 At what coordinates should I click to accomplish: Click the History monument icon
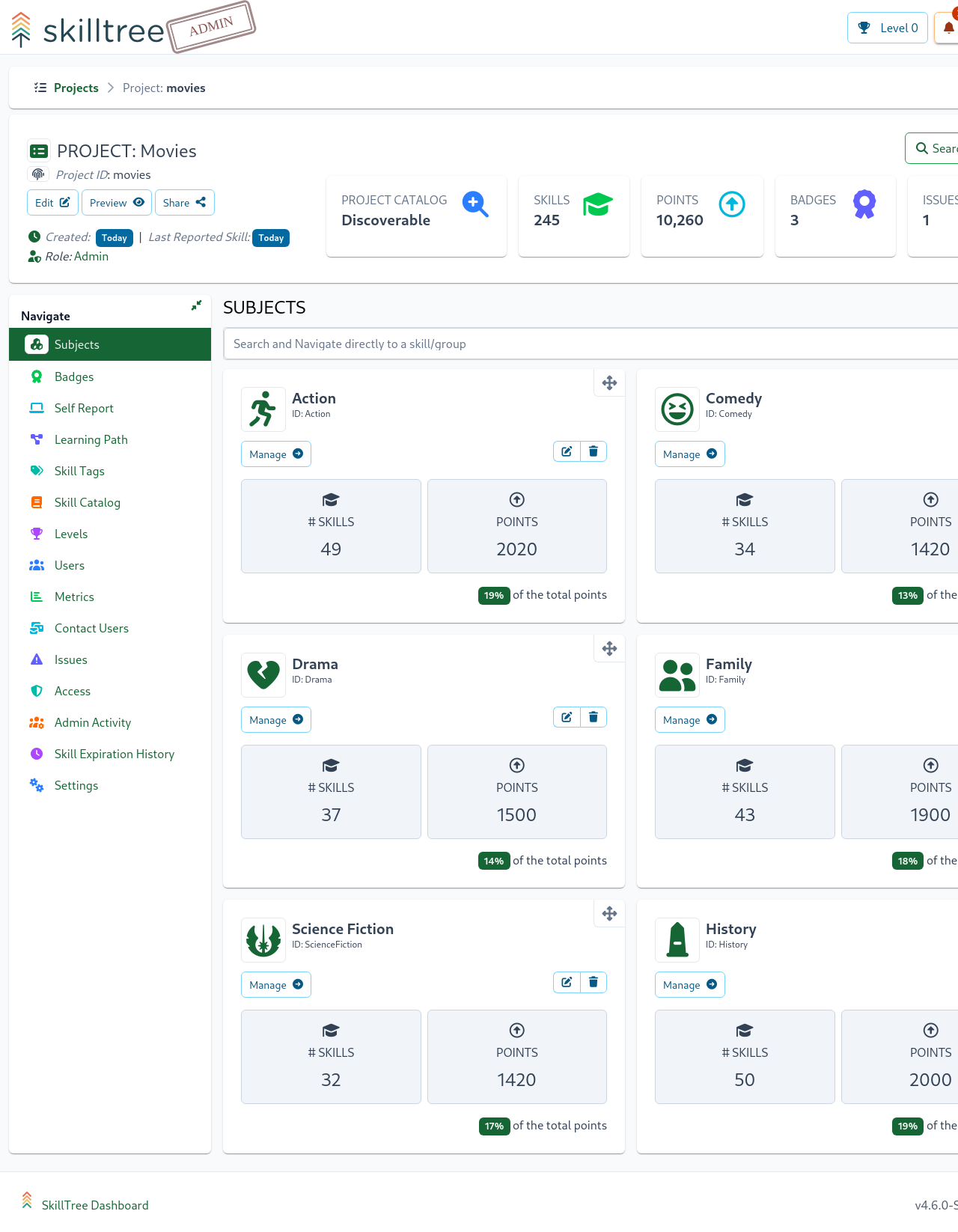tap(677, 940)
